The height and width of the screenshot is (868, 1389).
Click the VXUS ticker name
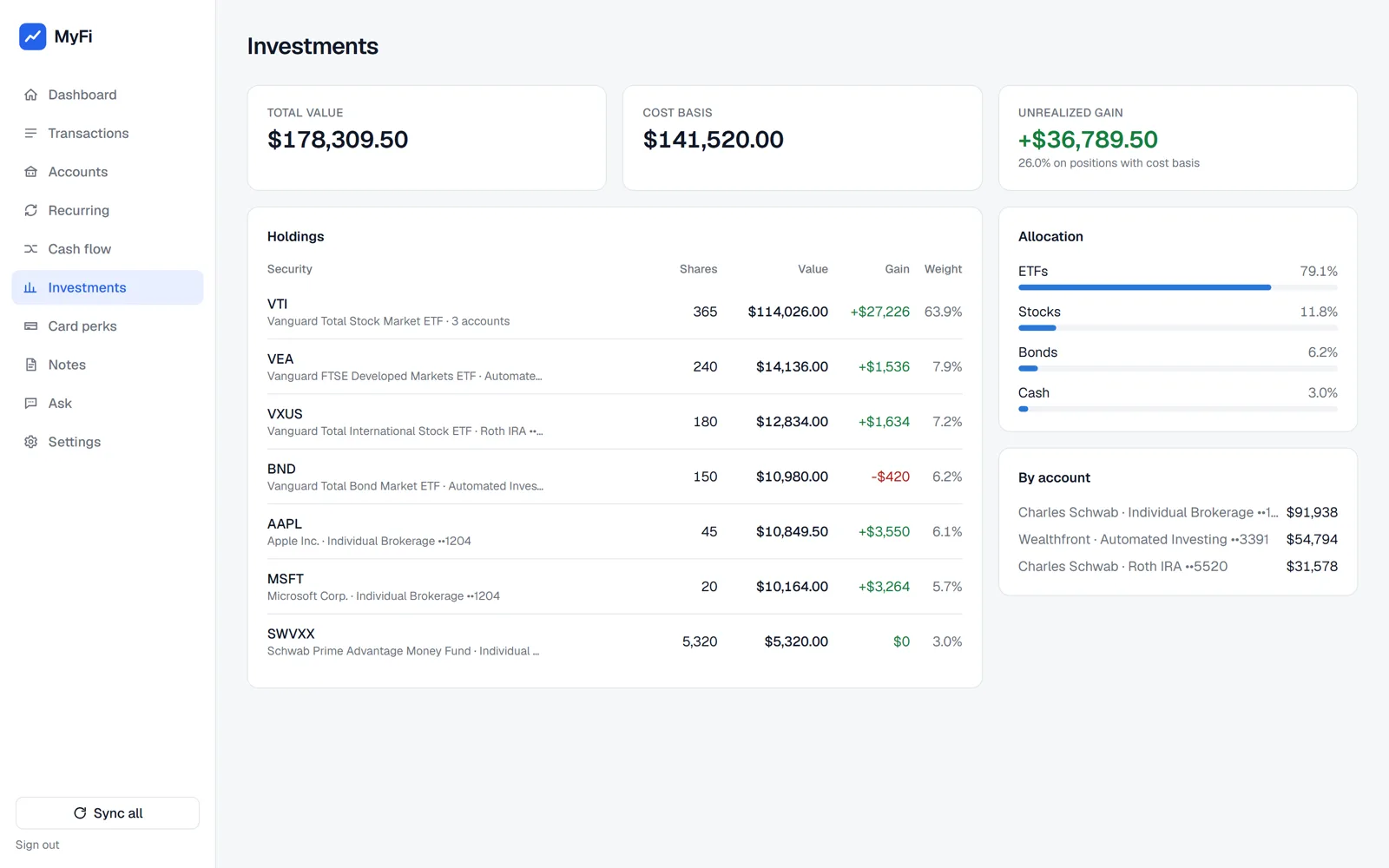(285, 414)
